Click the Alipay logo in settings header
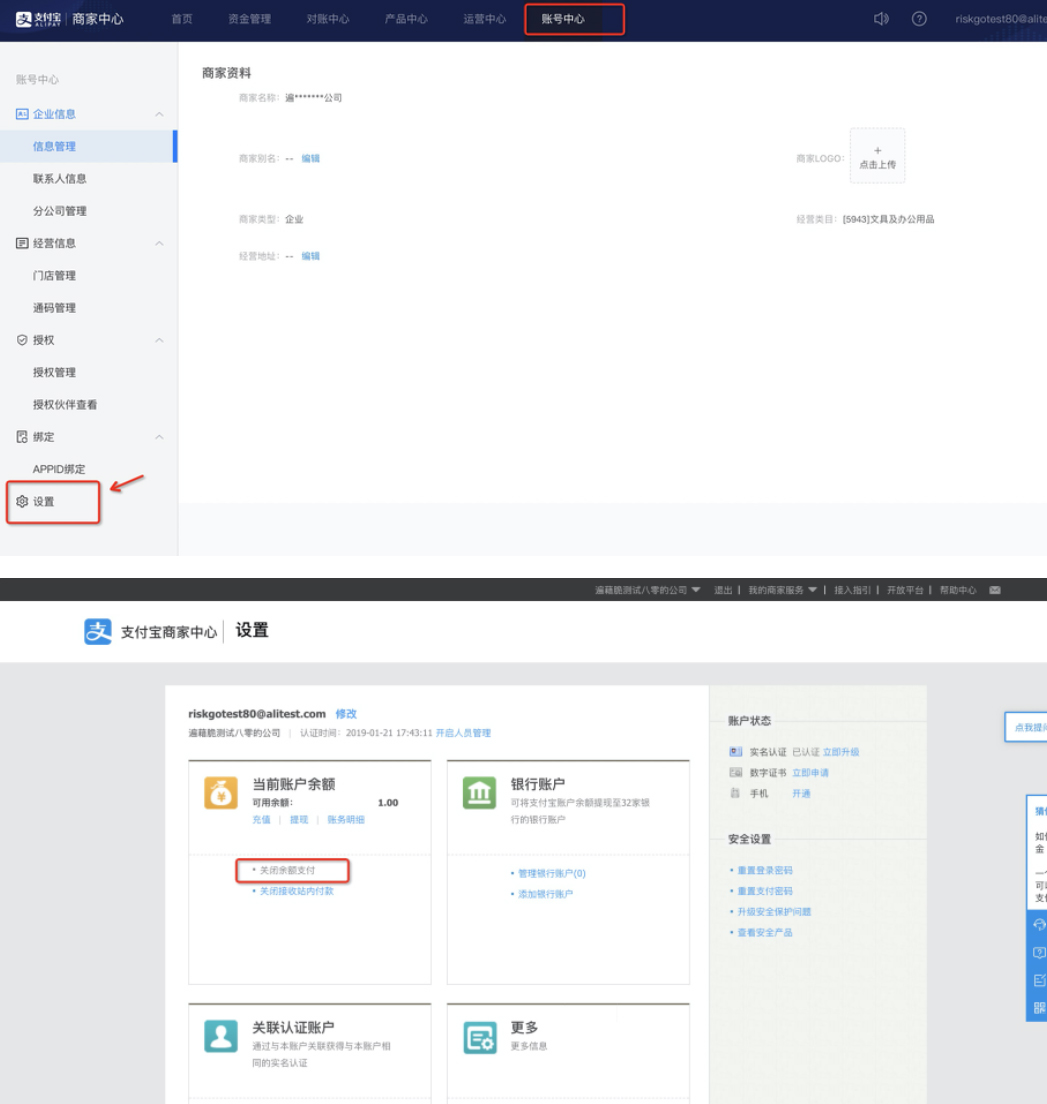Image resolution: width=1047 pixels, height=1104 pixels. 98,631
